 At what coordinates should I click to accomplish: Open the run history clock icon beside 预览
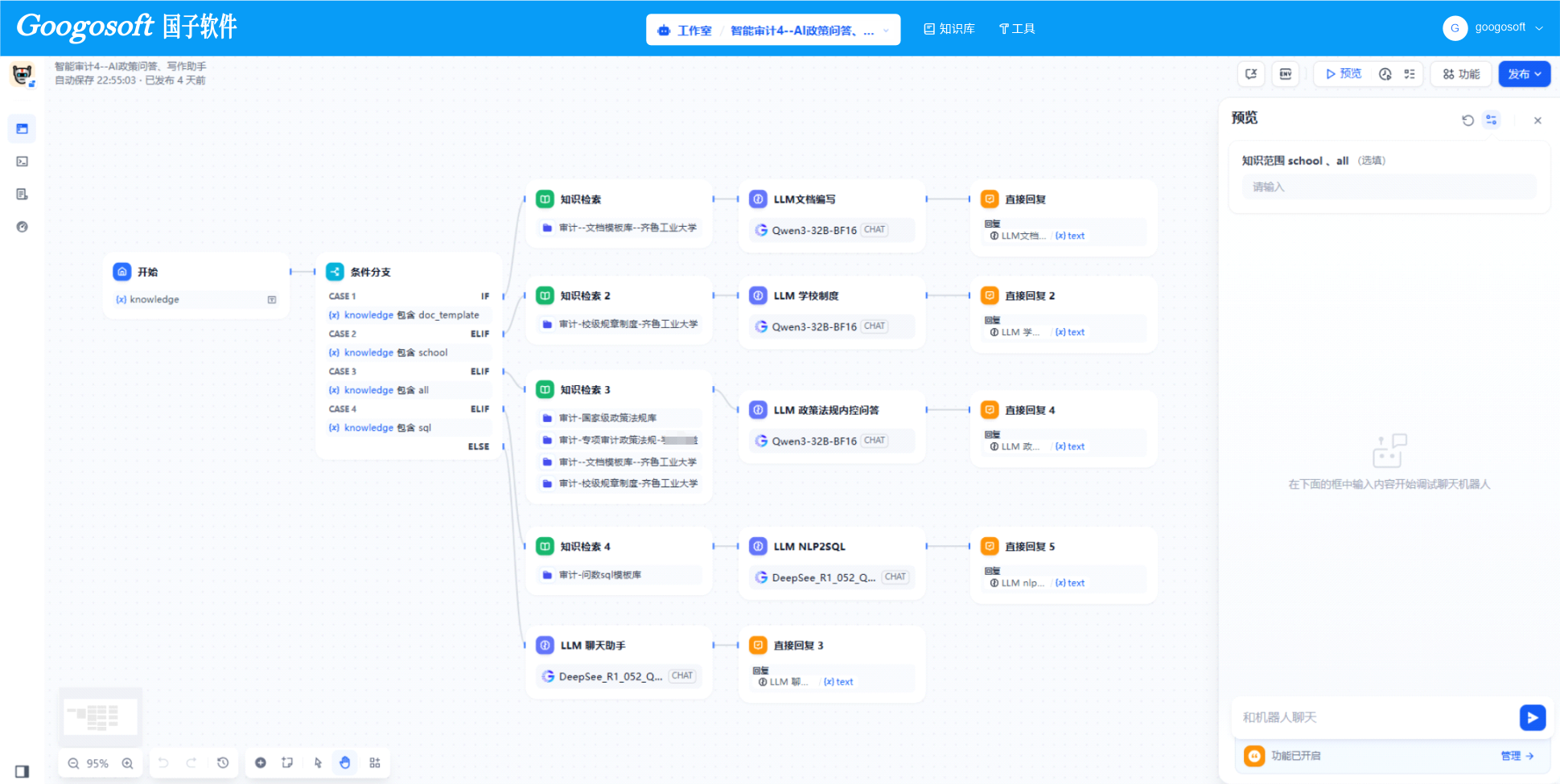point(1385,74)
